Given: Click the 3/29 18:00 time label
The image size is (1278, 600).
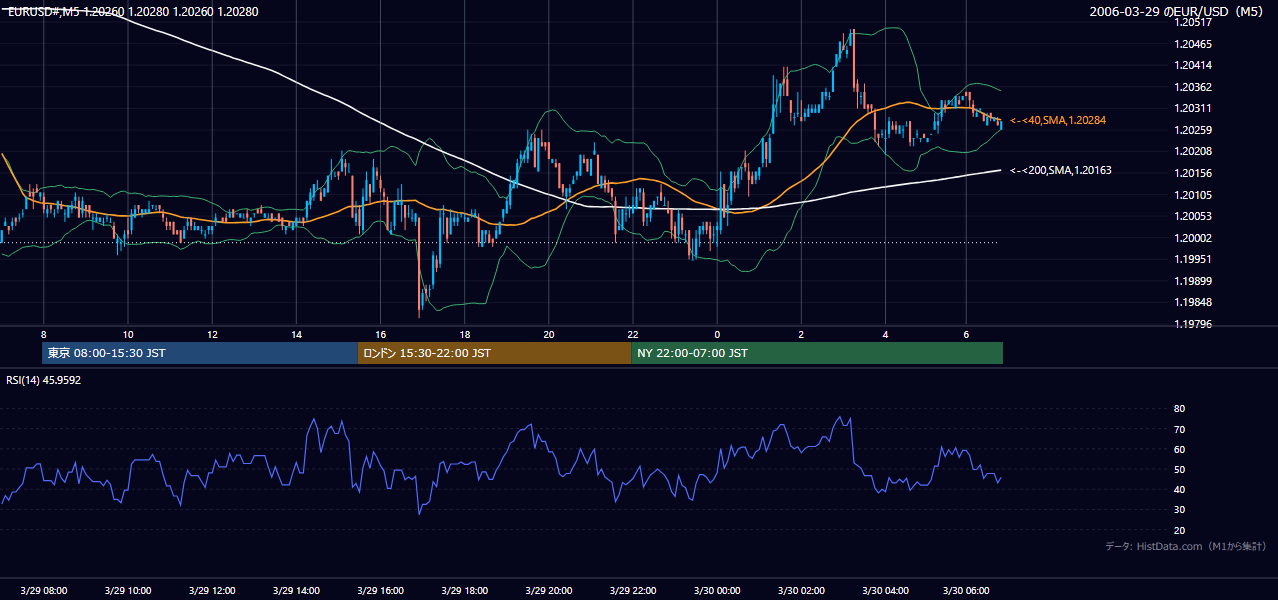Looking at the screenshot, I should (x=464, y=591).
